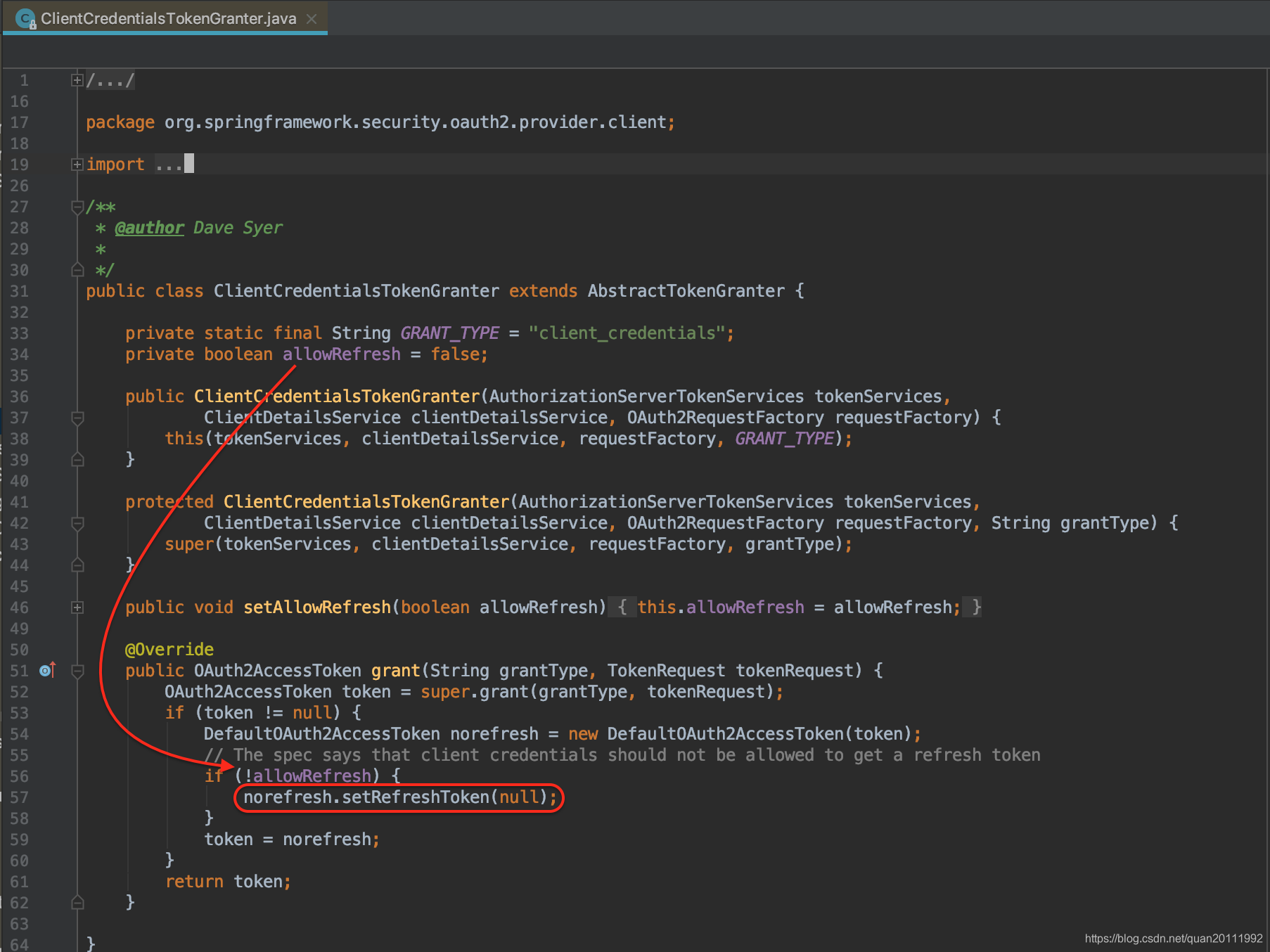Click the fold-end marker icon at line 44
1270x952 pixels.
[x=77, y=565]
